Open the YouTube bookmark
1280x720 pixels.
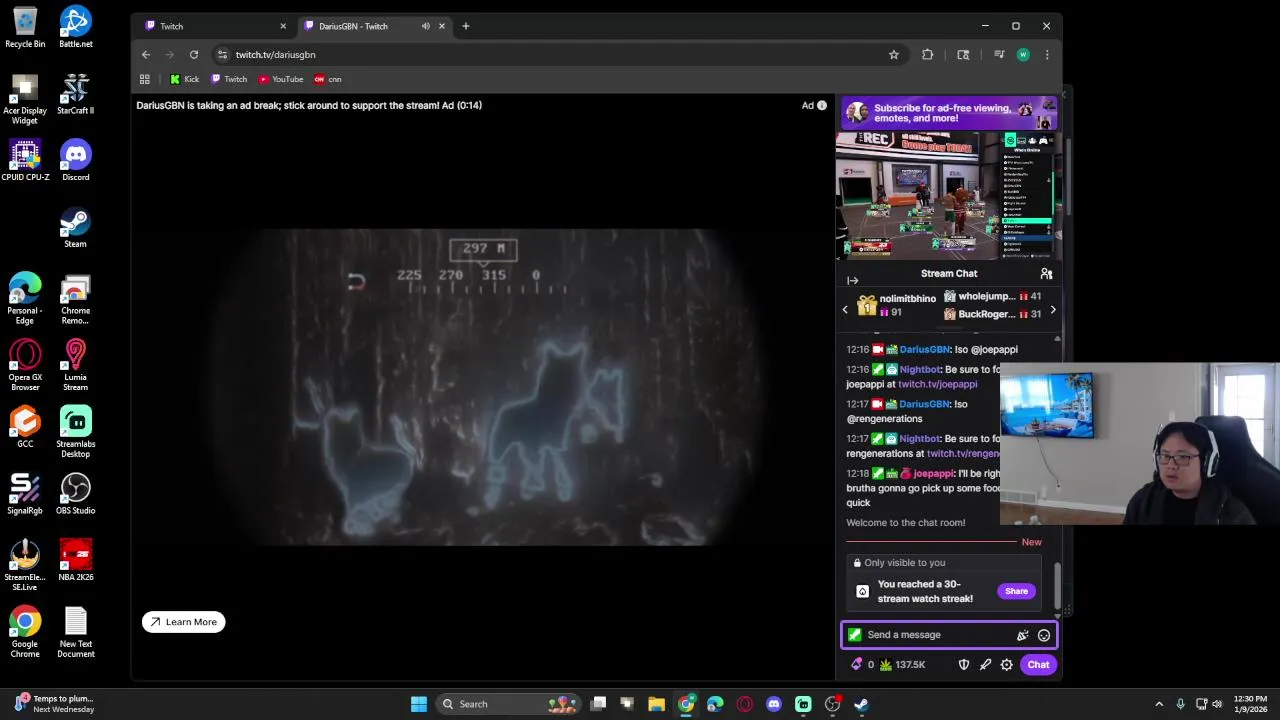click(x=281, y=79)
